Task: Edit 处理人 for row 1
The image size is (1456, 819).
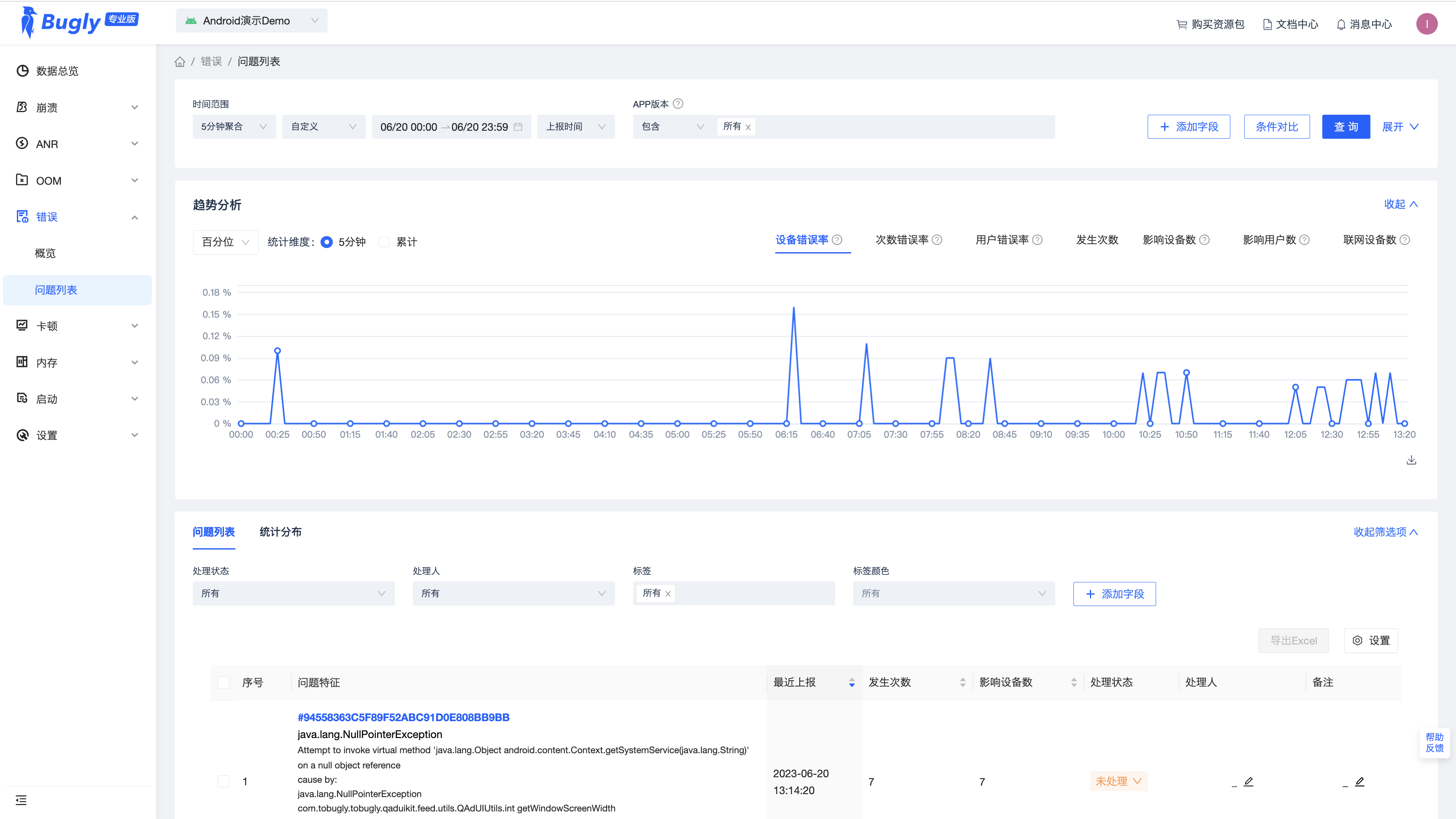Action: pos(1248,781)
